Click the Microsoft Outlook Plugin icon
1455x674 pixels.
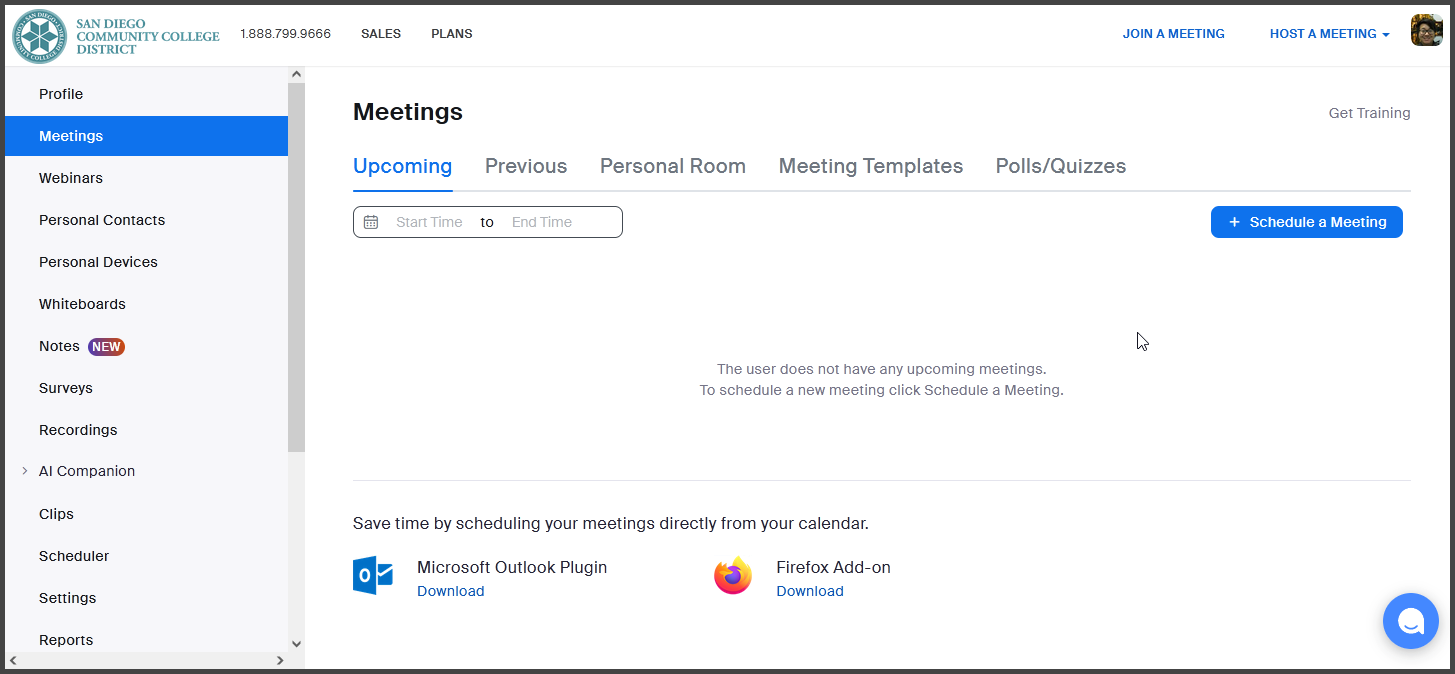click(x=372, y=575)
